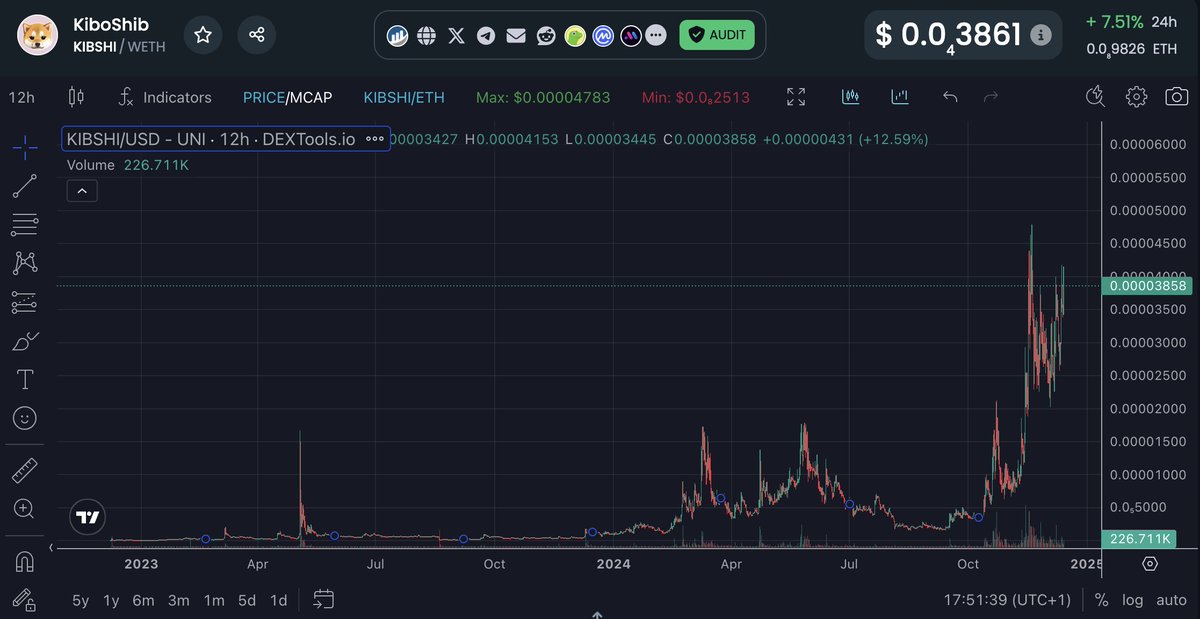The height and width of the screenshot is (619, 1200).
Task: Open the share button next to KiboShib
Action: 257,35
